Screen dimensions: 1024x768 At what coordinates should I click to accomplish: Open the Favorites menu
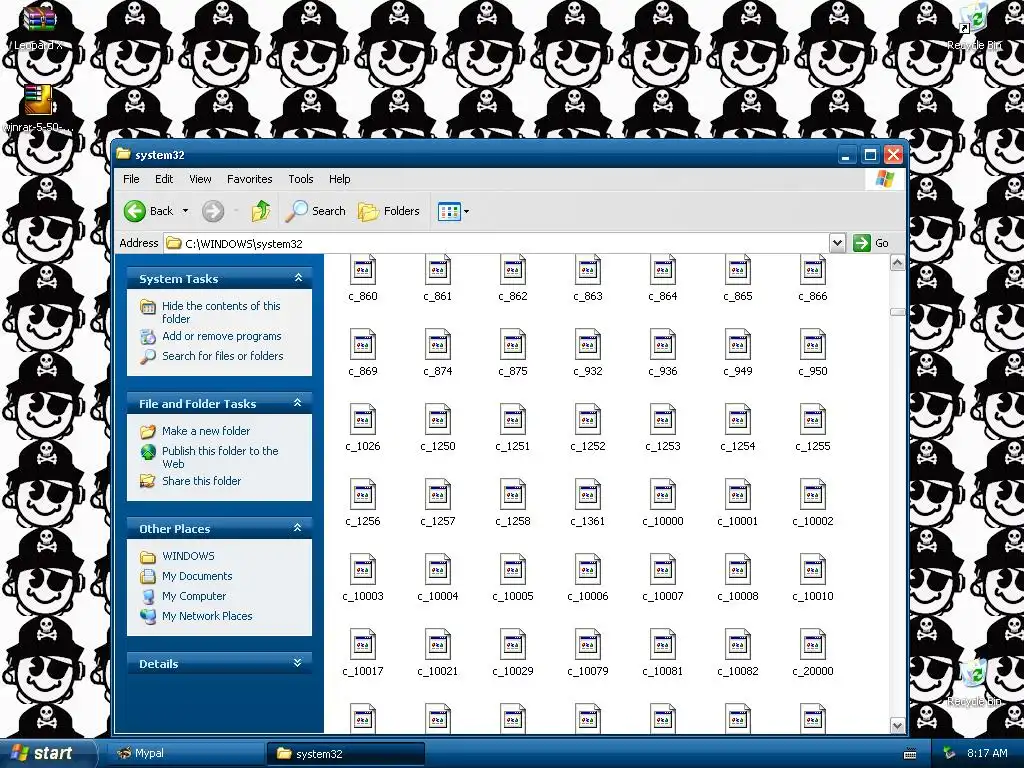click(249, 179)
